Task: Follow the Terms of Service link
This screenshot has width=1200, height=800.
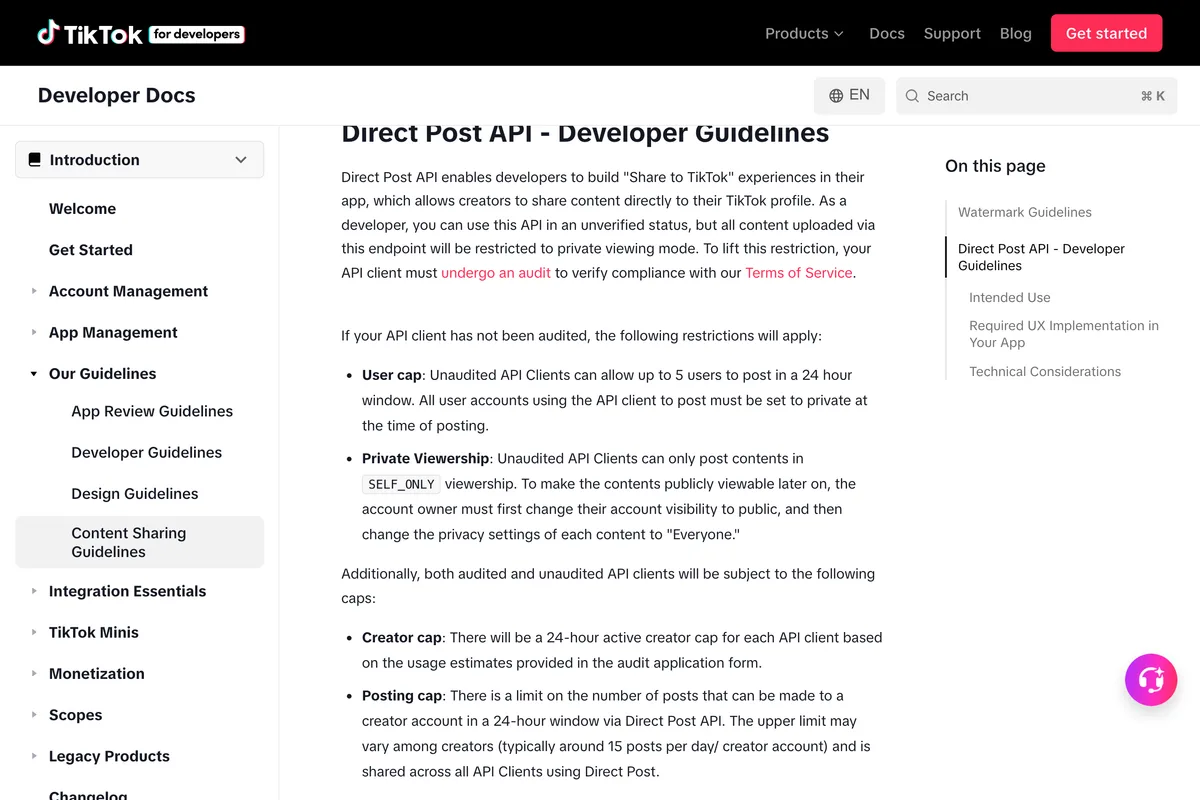Action: click(799, 273)
